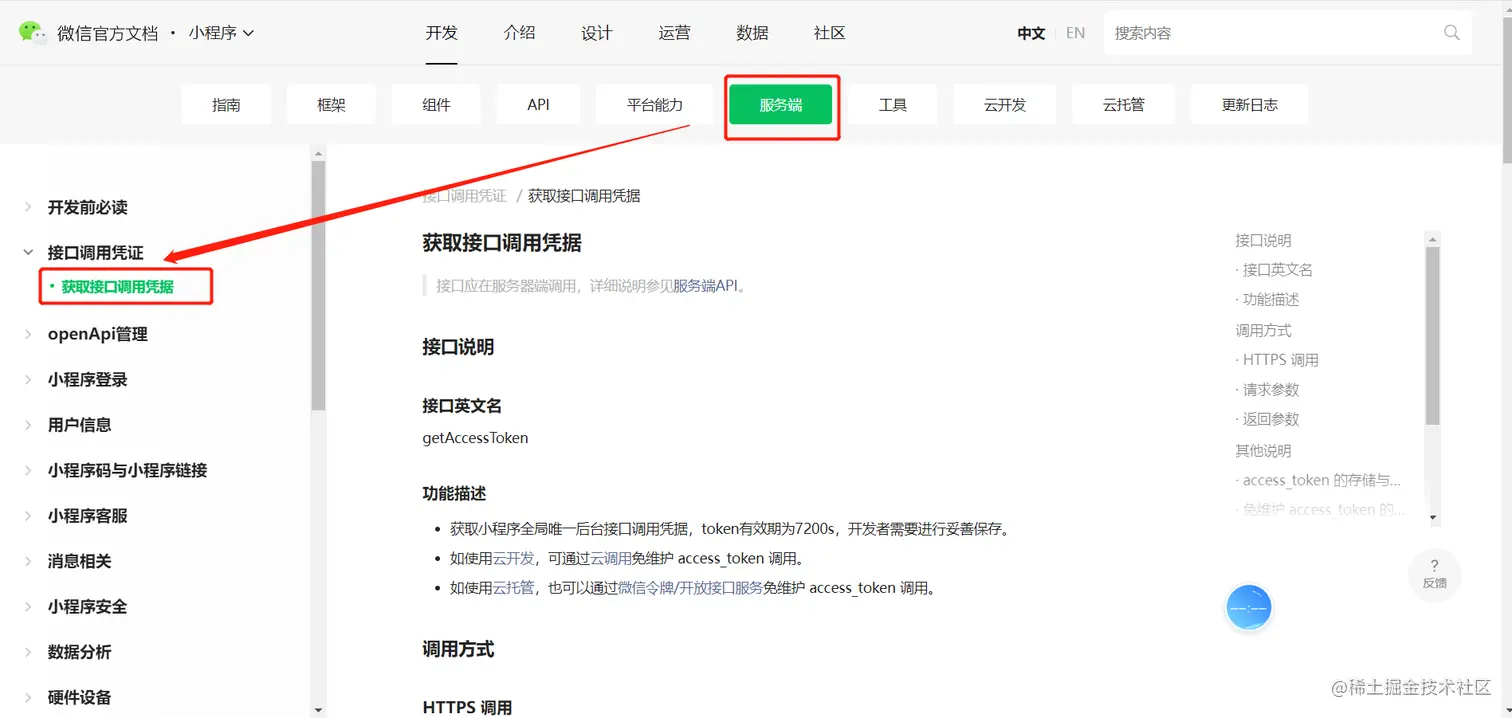Follow the 云托管 link in 功能描述
Image resolution: width=1512 pixels, height=718 pixels.
[514, 588]
